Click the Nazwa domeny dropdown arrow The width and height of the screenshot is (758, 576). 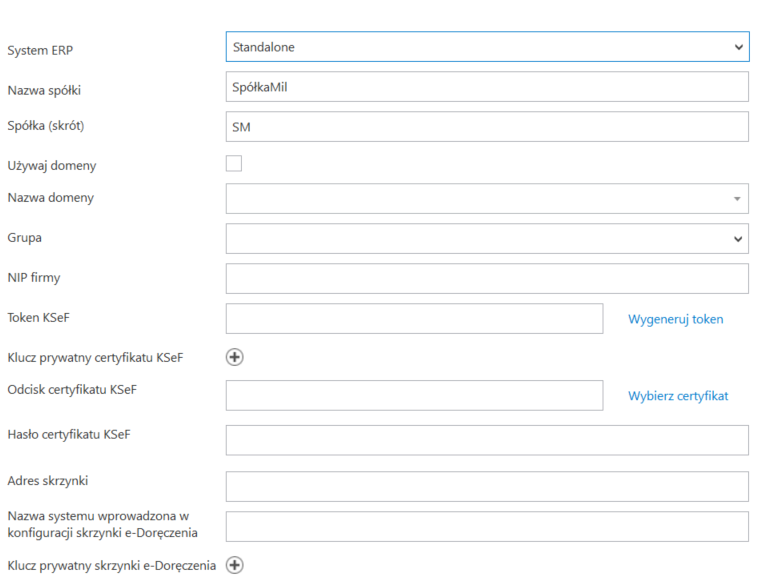[x=738, y=199]
